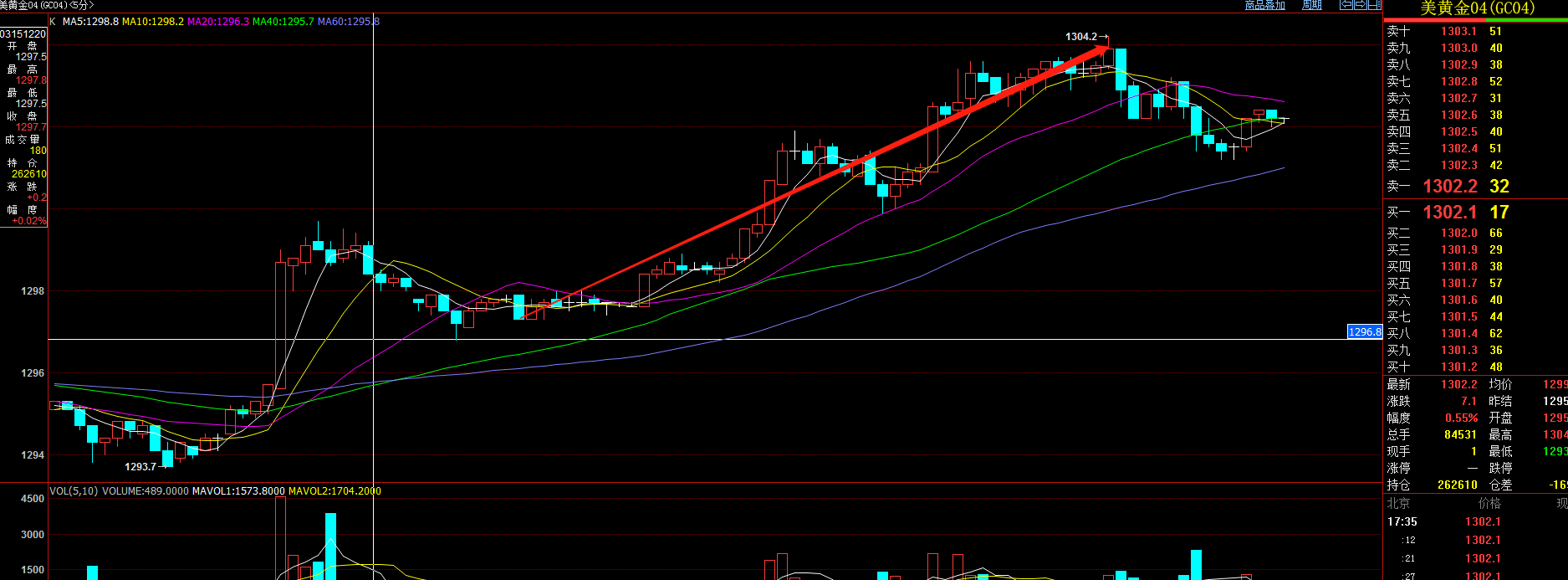Click the 最新 latest price 1302.2
Image resolution: width=1568 pixels, height=580 pixels.
[1459, 384]
